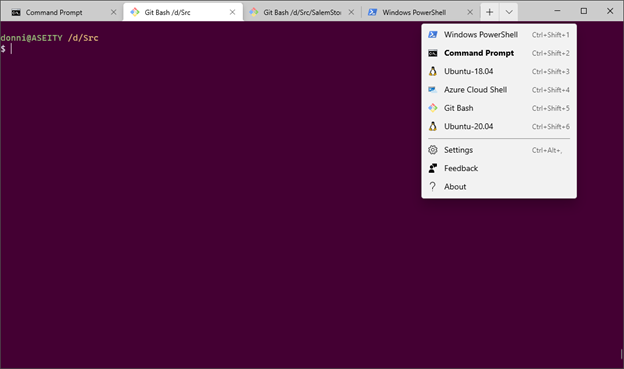Select the Git Bash /d/Src tab
Screen dimensions: 624x369
[183, 12]
